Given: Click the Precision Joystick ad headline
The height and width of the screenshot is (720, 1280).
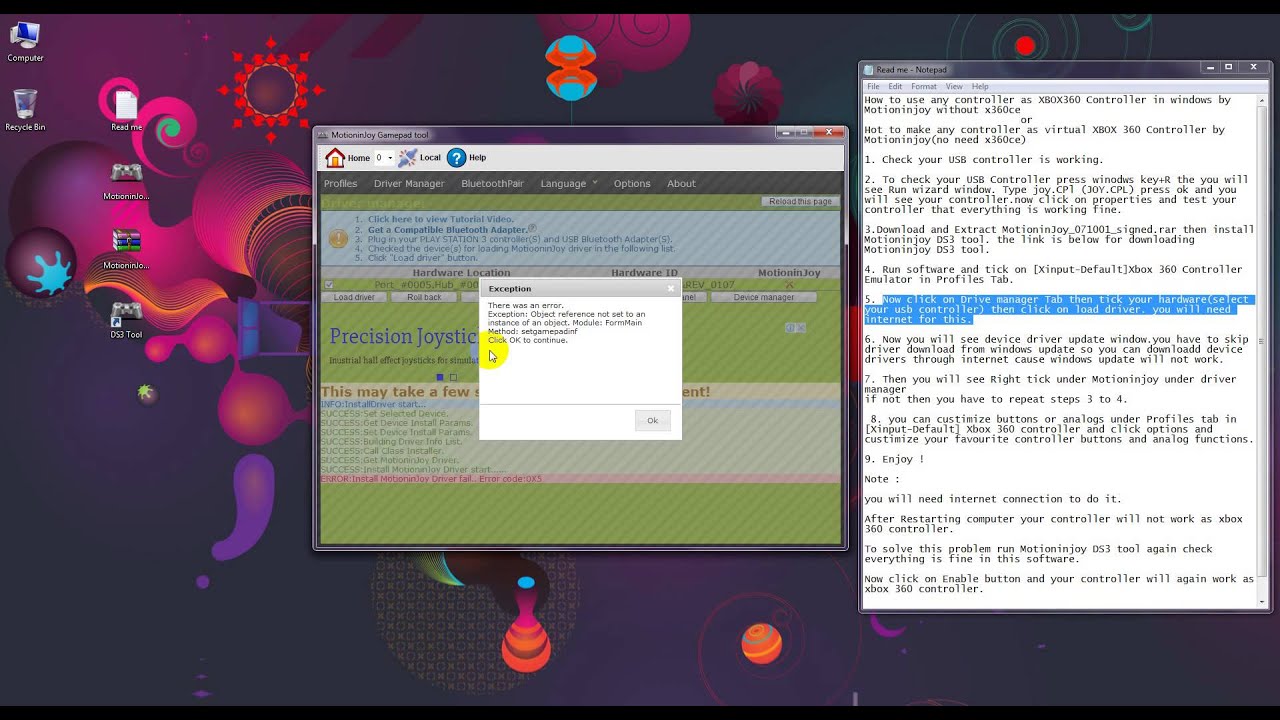Looking at the screenshot, I should click(x=404, y=336).
